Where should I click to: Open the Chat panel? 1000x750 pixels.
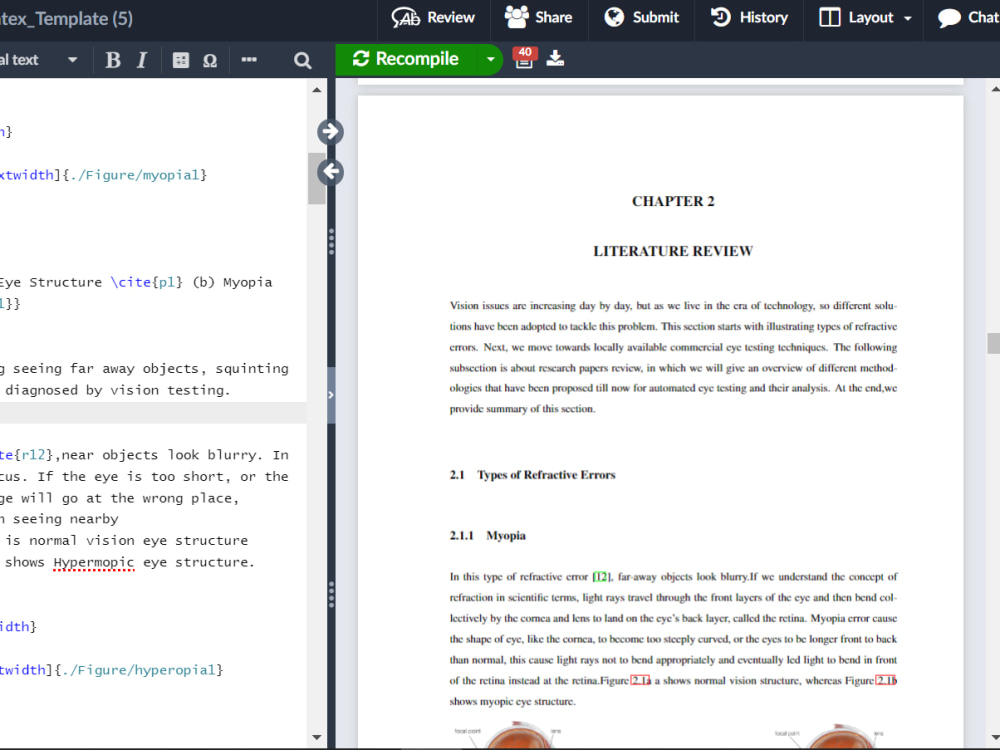point(963,17)
